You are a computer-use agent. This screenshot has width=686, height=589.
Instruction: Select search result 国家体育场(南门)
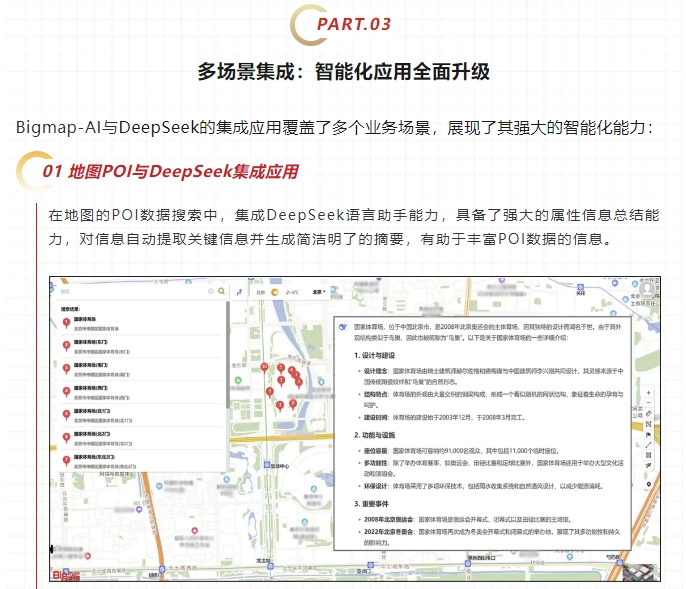tap(142, 370)
